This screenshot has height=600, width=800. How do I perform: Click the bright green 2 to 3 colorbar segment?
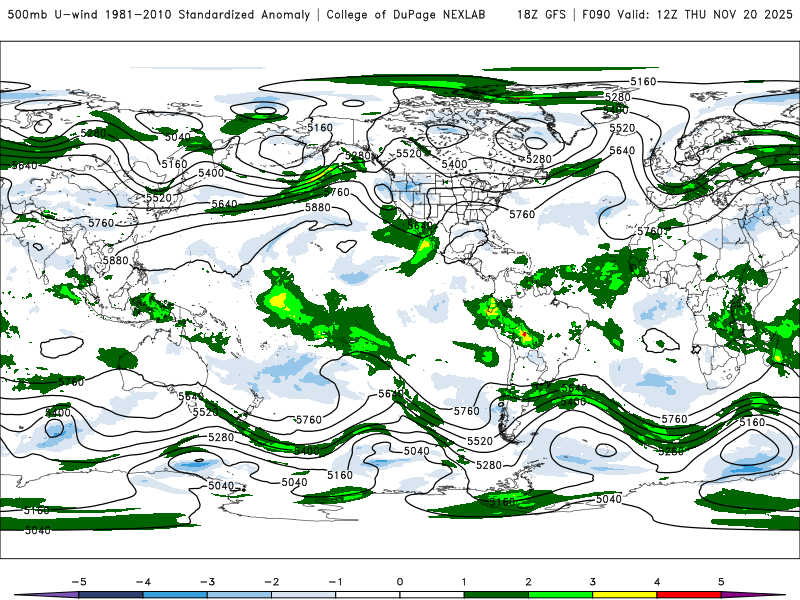(560, 595)
